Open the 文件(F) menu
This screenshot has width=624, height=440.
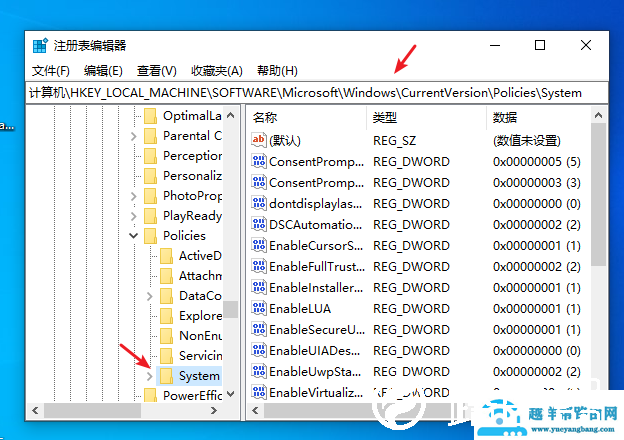(x=51, y=71)
